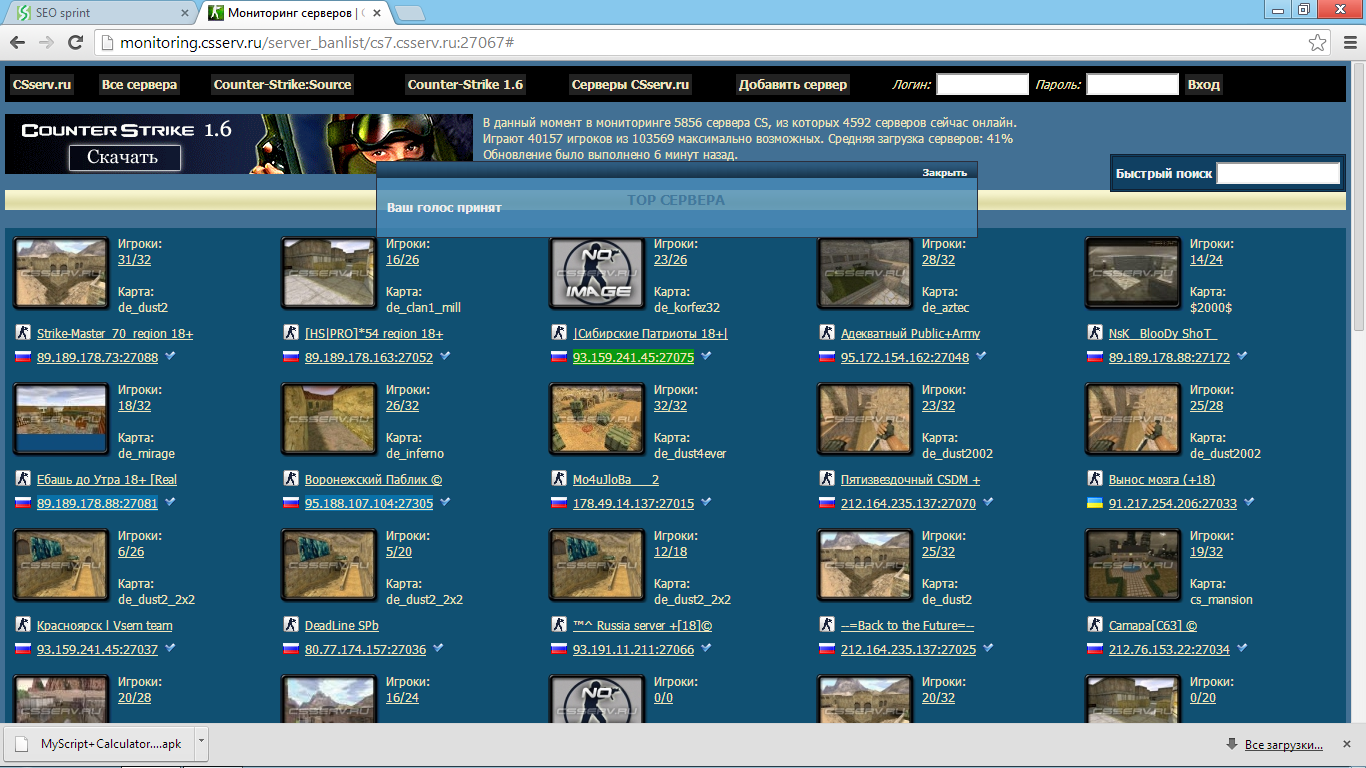Open Все сервера menu item

(139, 85)
